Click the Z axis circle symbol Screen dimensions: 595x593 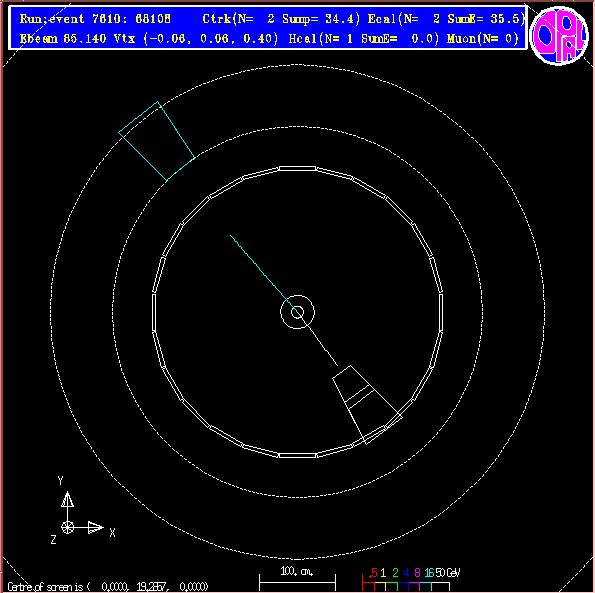click(68, 527)
